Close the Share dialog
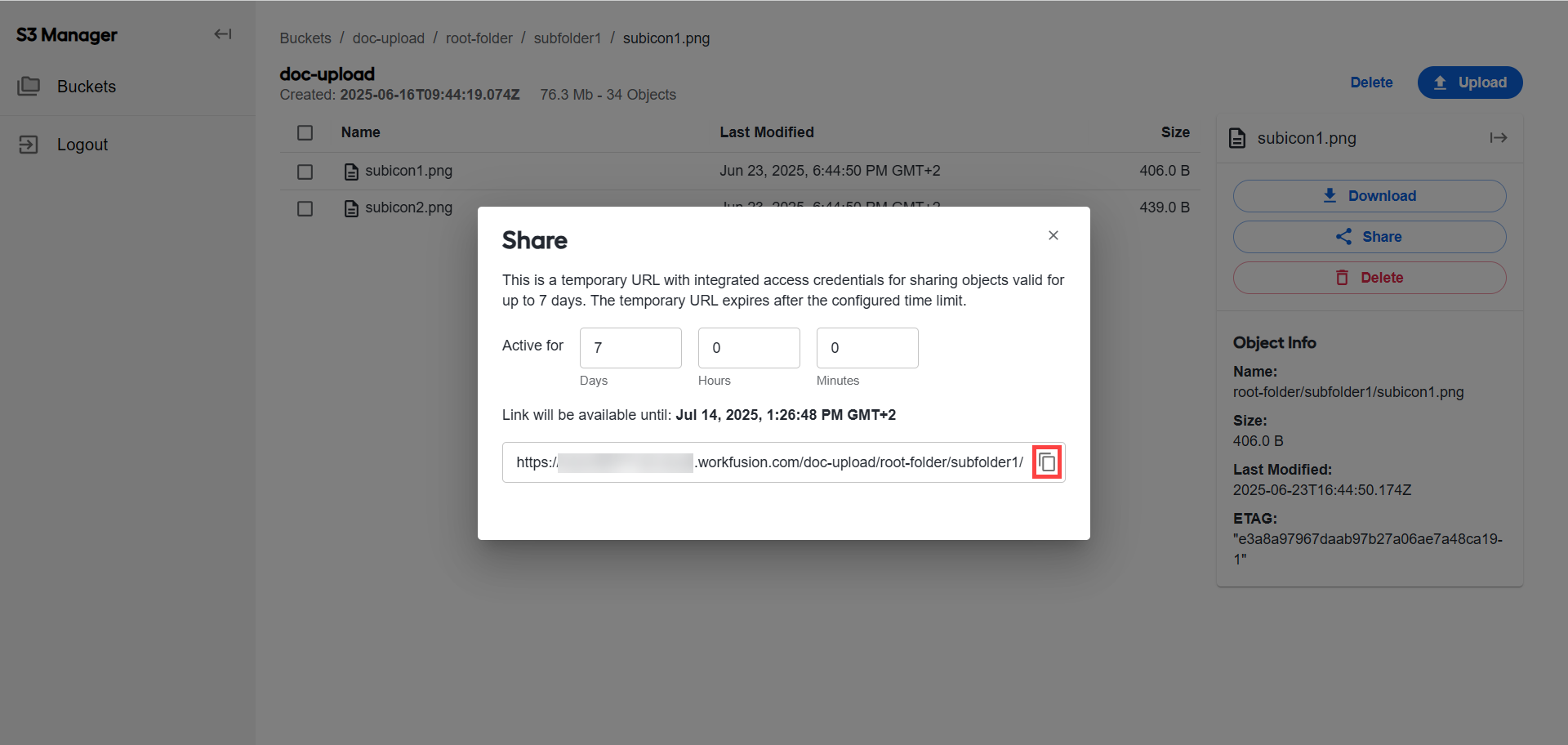1568x745 pixels. pos(1053,235)
